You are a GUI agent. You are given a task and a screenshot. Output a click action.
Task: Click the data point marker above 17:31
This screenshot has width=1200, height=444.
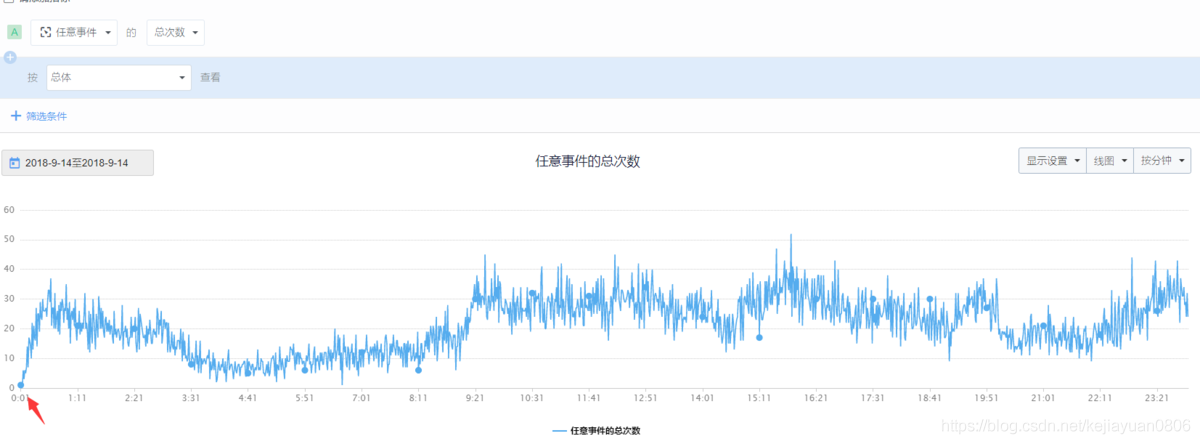click(872, 299)
